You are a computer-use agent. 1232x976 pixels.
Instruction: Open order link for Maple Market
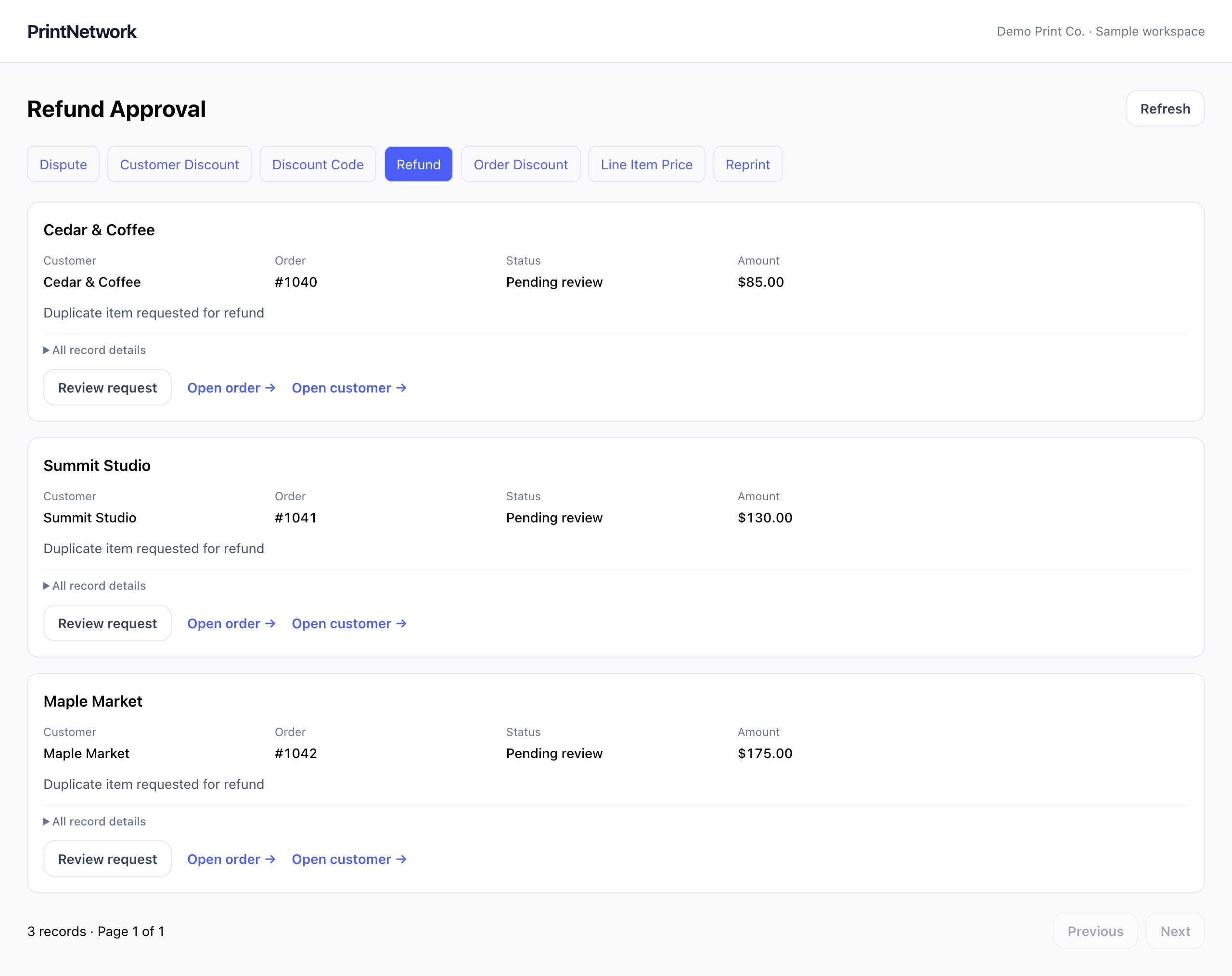click(231, 859)
